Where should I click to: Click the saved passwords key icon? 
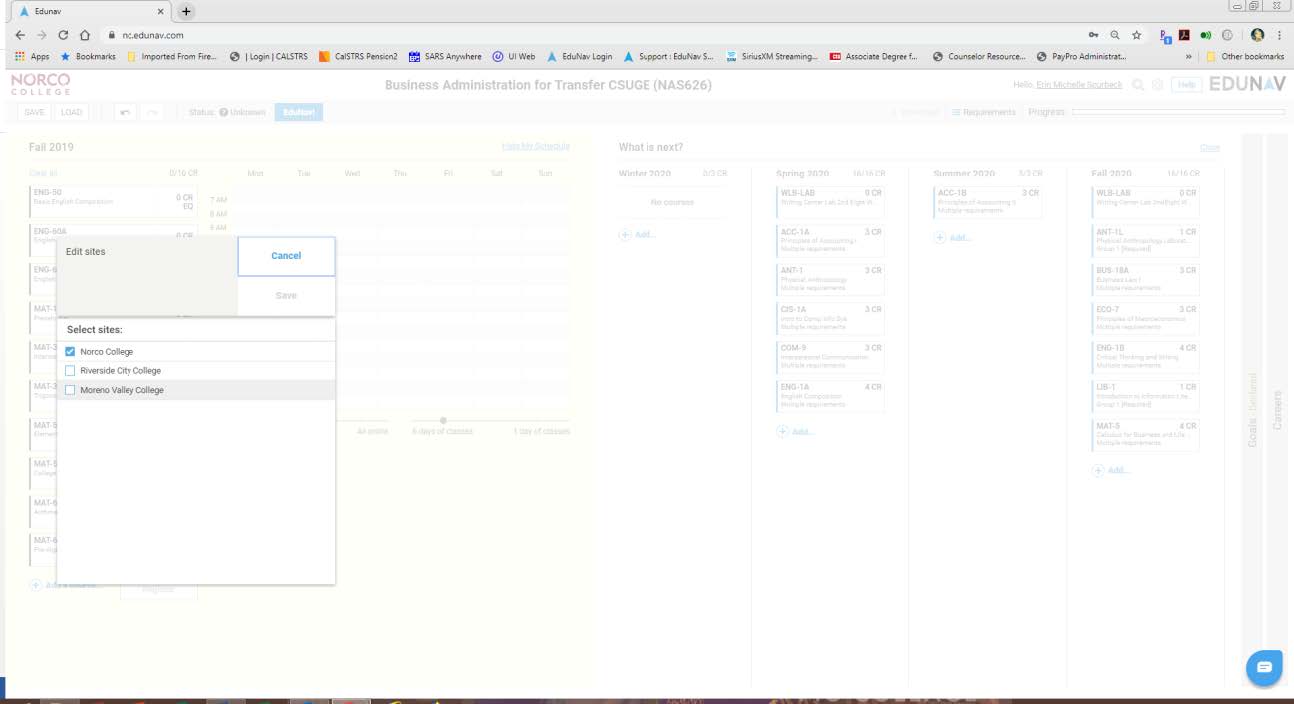pos(1094,35)
